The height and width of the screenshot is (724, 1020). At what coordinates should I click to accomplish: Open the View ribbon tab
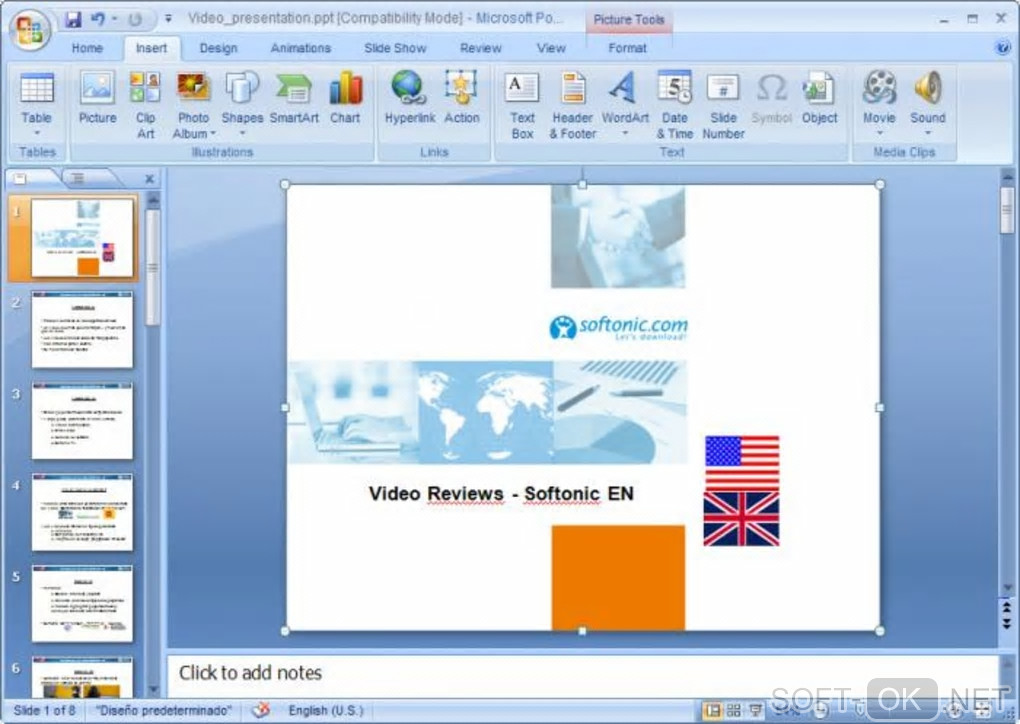551,48
